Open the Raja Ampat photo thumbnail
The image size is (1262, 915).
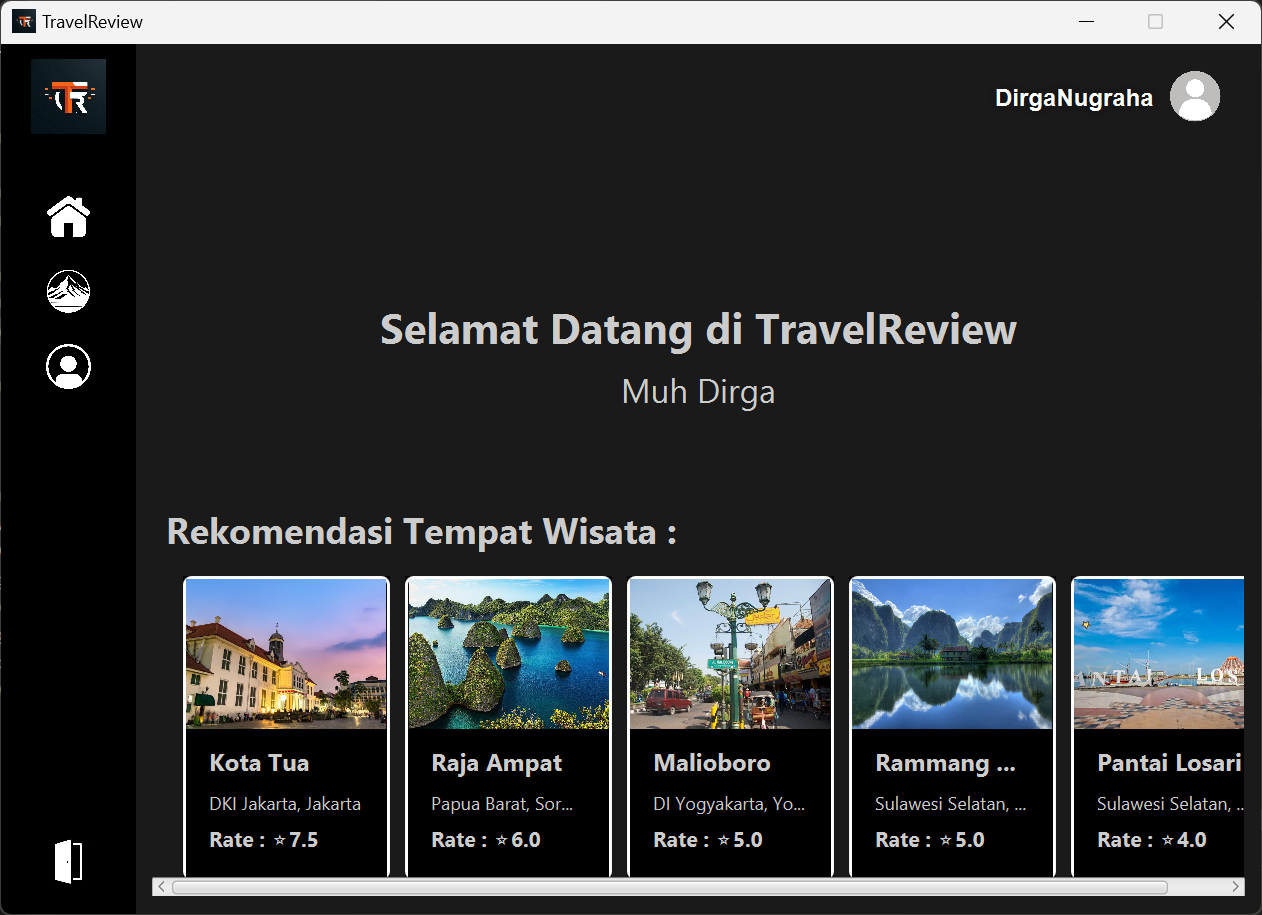point(508,654)
